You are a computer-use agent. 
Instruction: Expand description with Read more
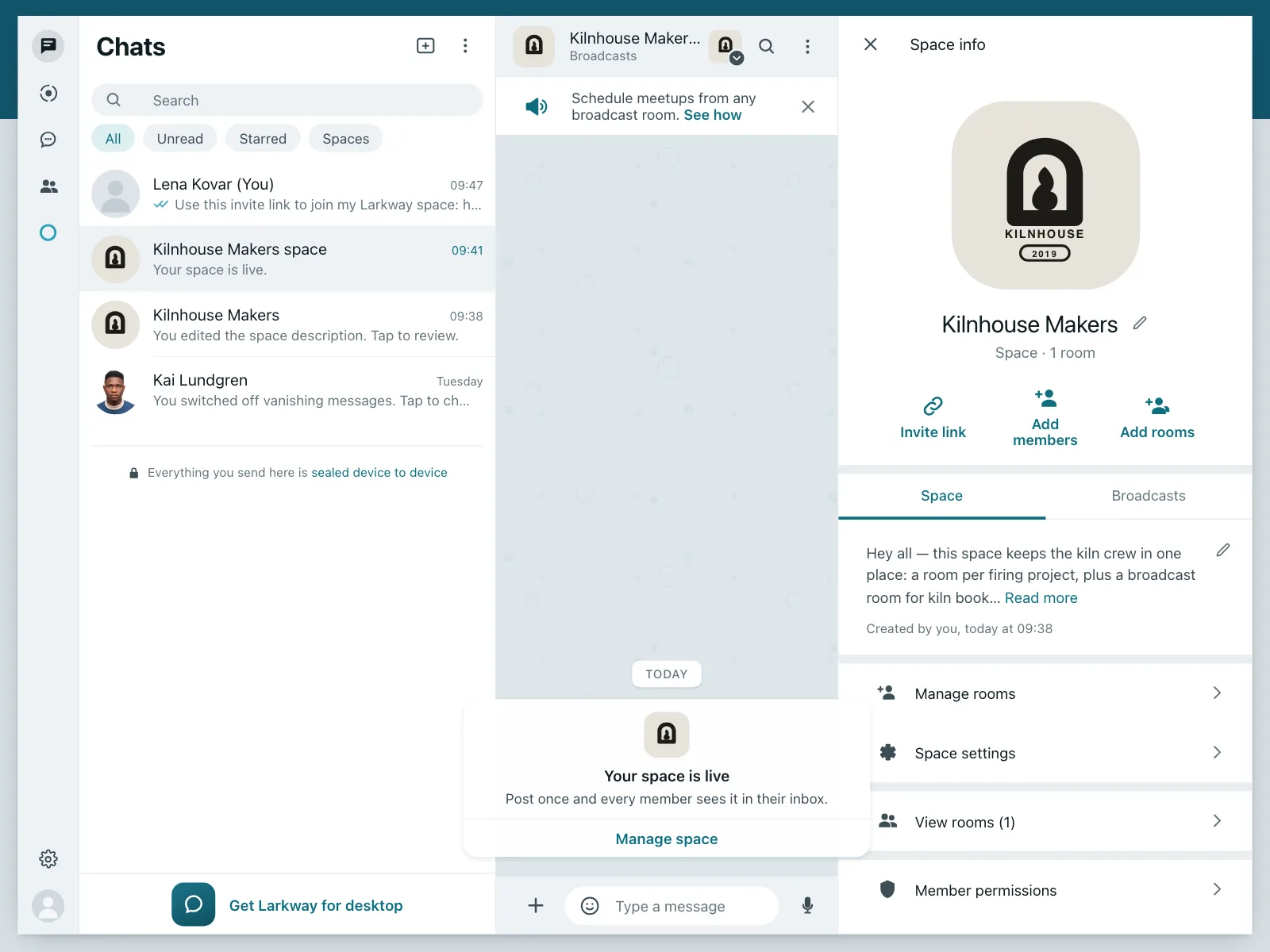coord(1041,598)
